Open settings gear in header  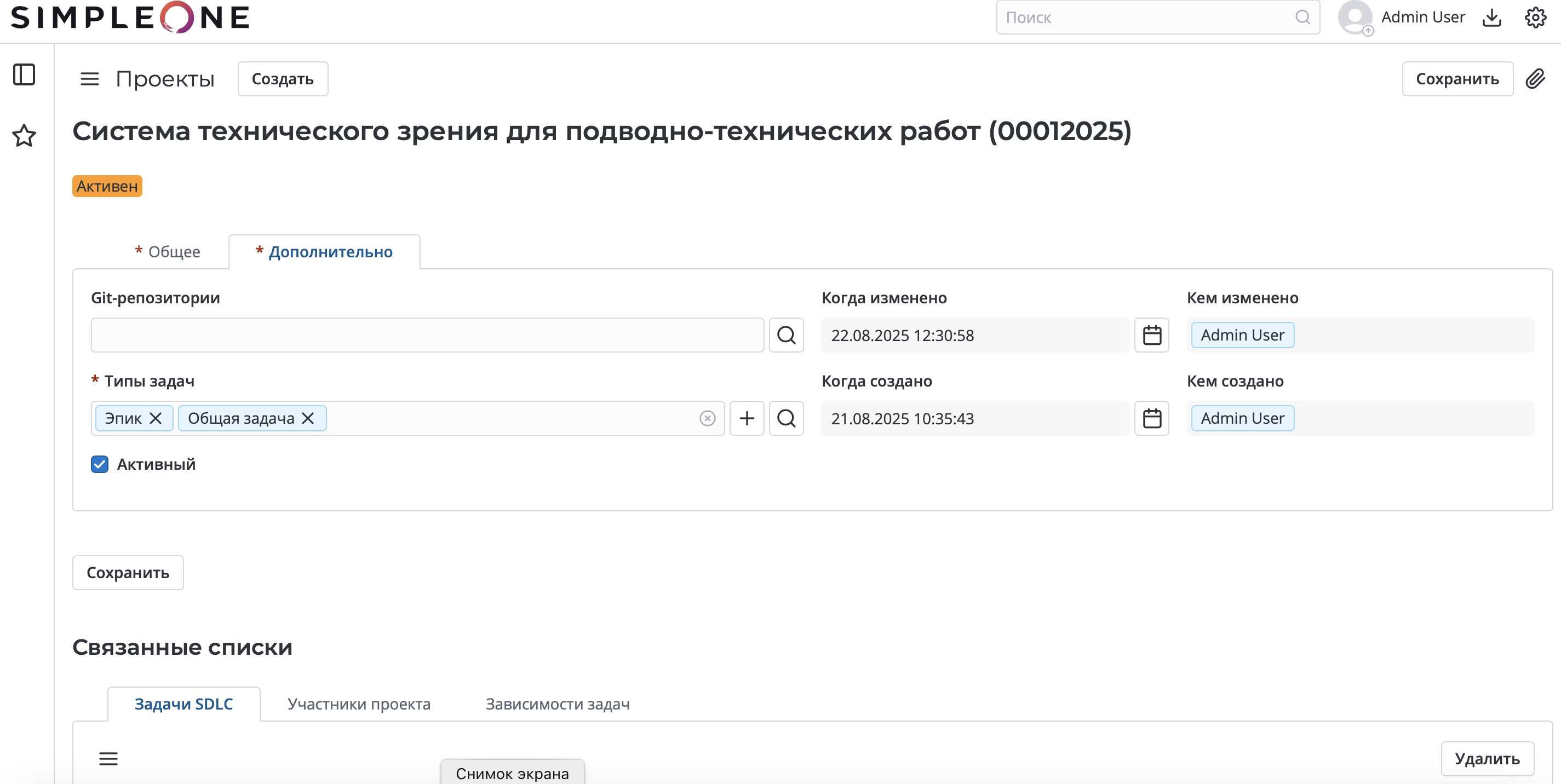(1535, 18)
